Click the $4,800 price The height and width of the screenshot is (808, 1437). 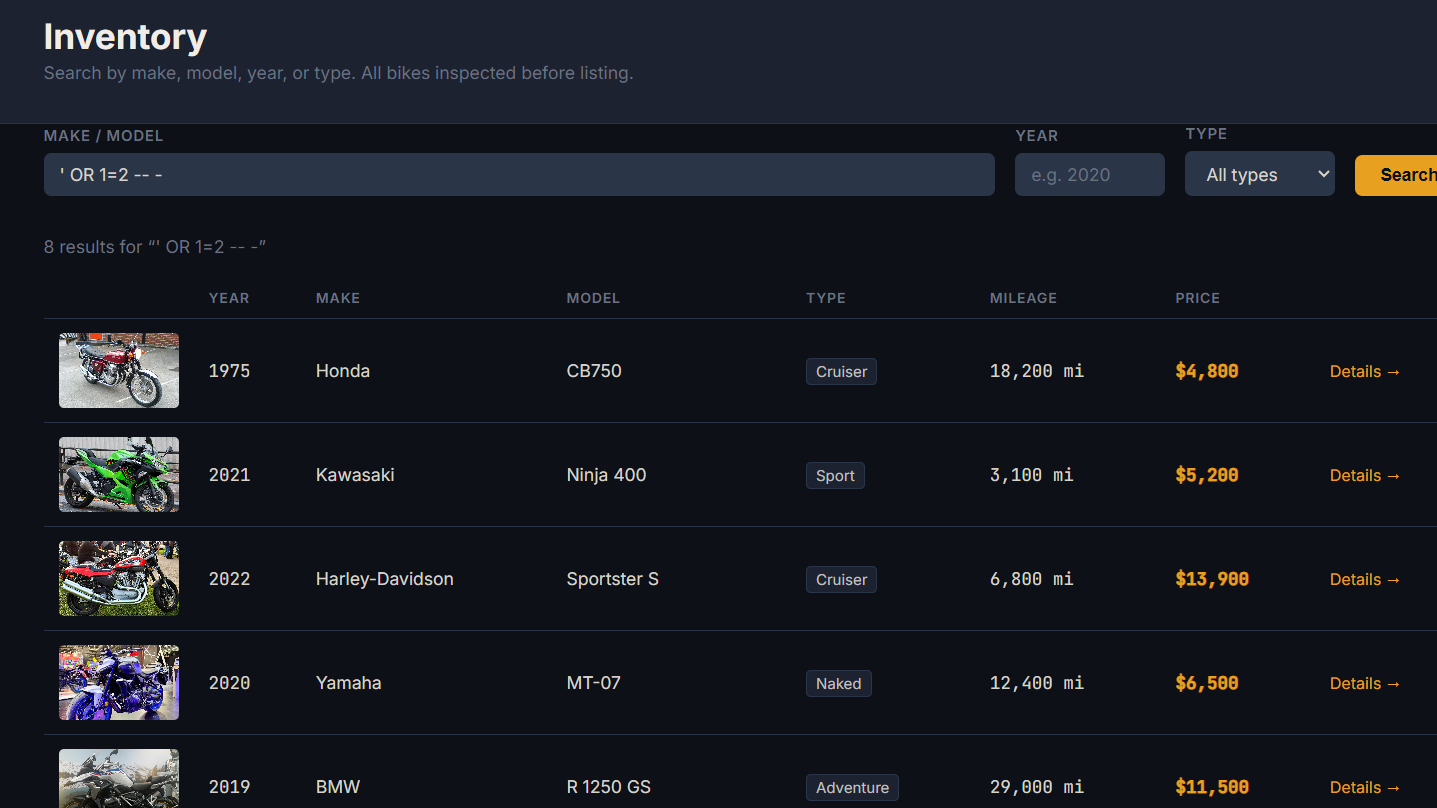(x=1207, y=371)
